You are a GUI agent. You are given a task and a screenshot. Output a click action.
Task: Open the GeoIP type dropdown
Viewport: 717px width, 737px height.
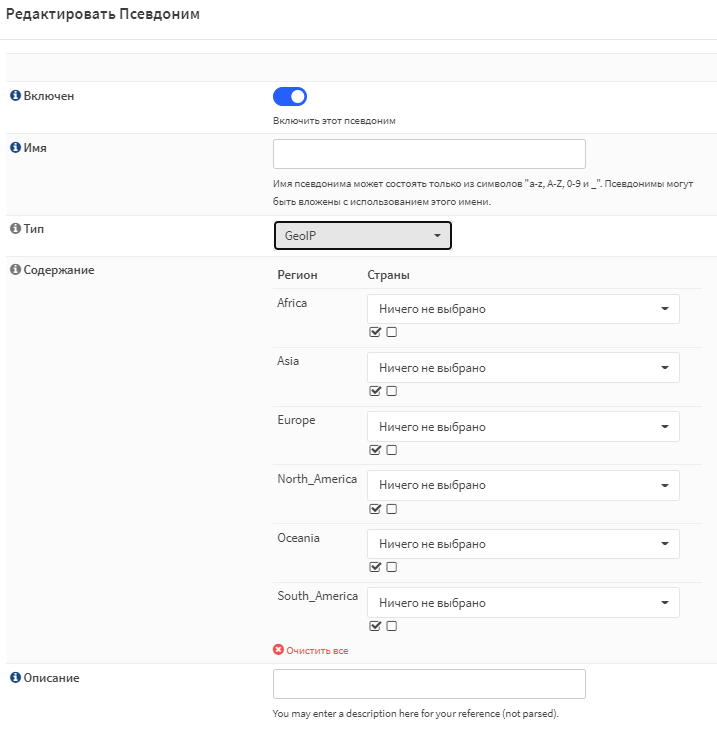coord(362,235)
